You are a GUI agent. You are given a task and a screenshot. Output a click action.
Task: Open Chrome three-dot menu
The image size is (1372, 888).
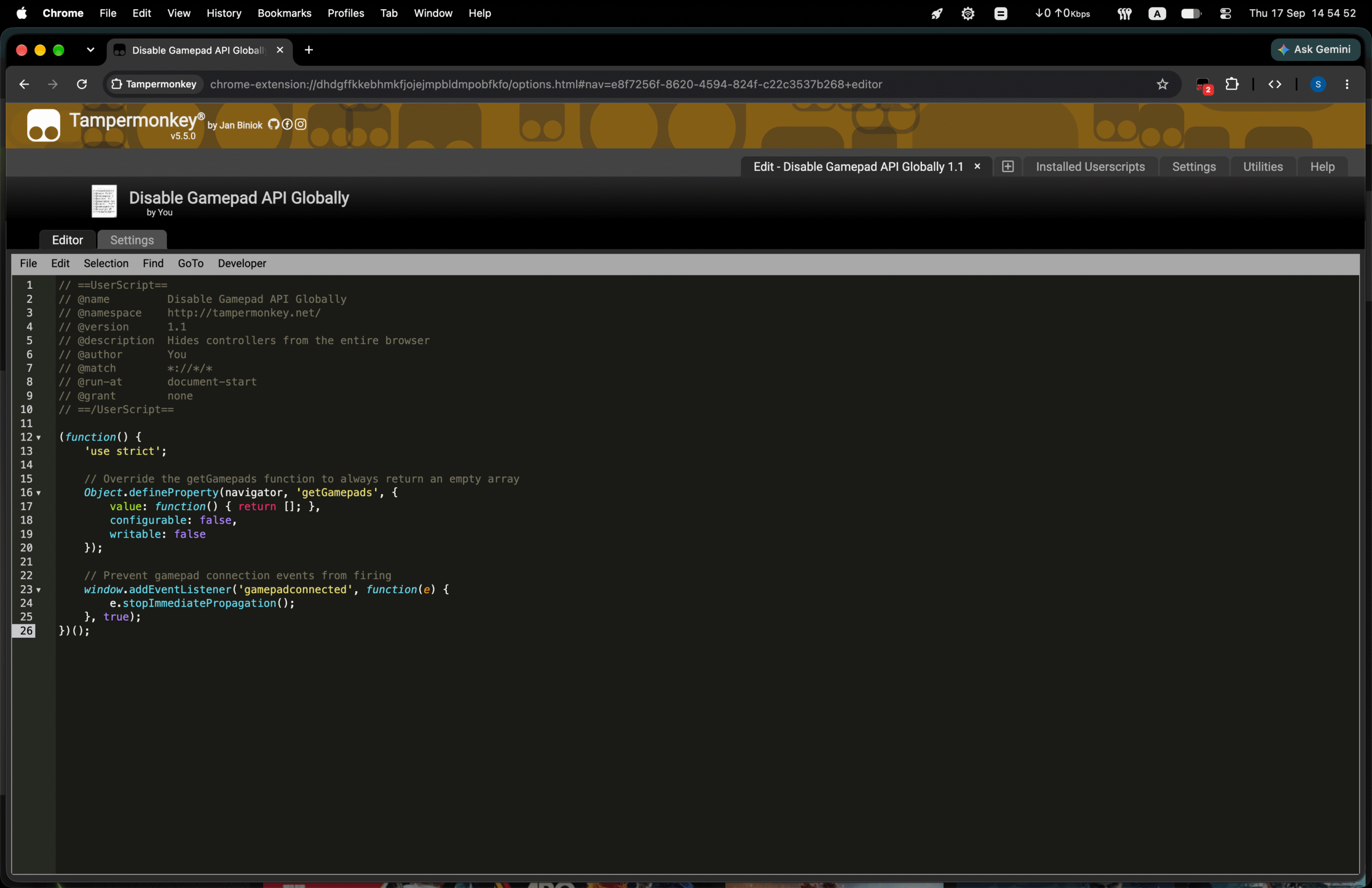pos(1347,84)
